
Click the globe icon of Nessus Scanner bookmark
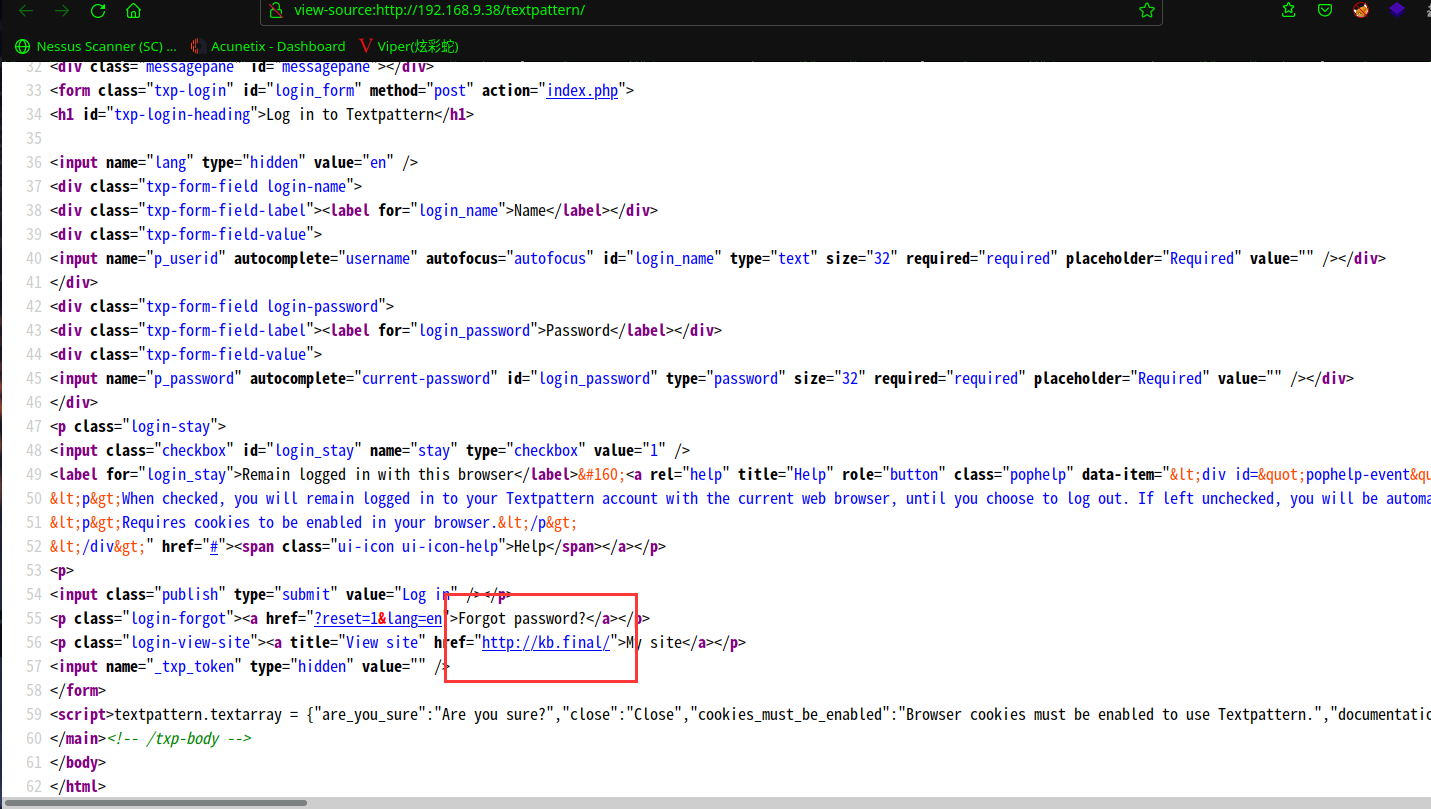coord(23,46)
